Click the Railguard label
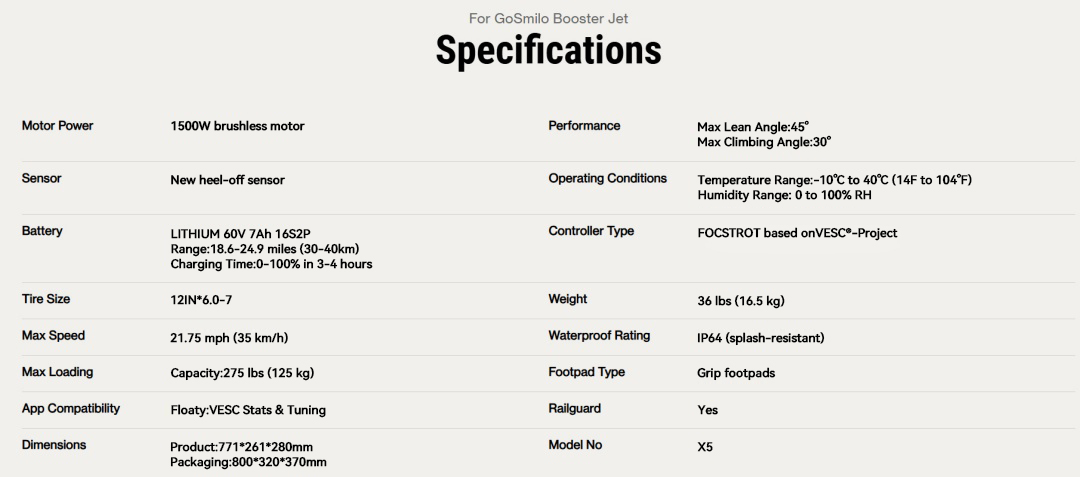The width and height of the screenshot is (1080, 477). [x=574, y=409]
